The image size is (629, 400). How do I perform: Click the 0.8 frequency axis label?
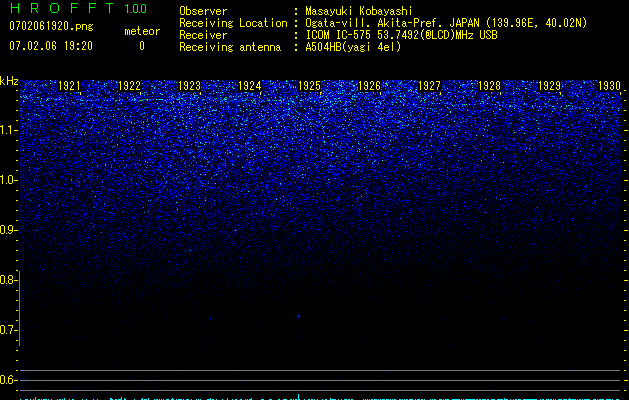(8, 280)
